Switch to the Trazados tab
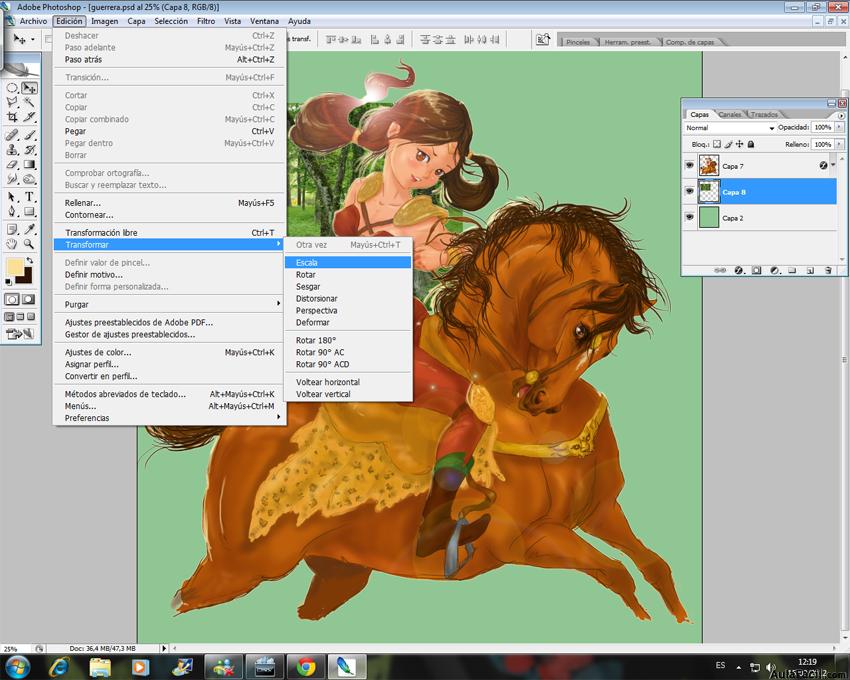The width and height of the screenshot is (850, 680). [x=764, y=114]
